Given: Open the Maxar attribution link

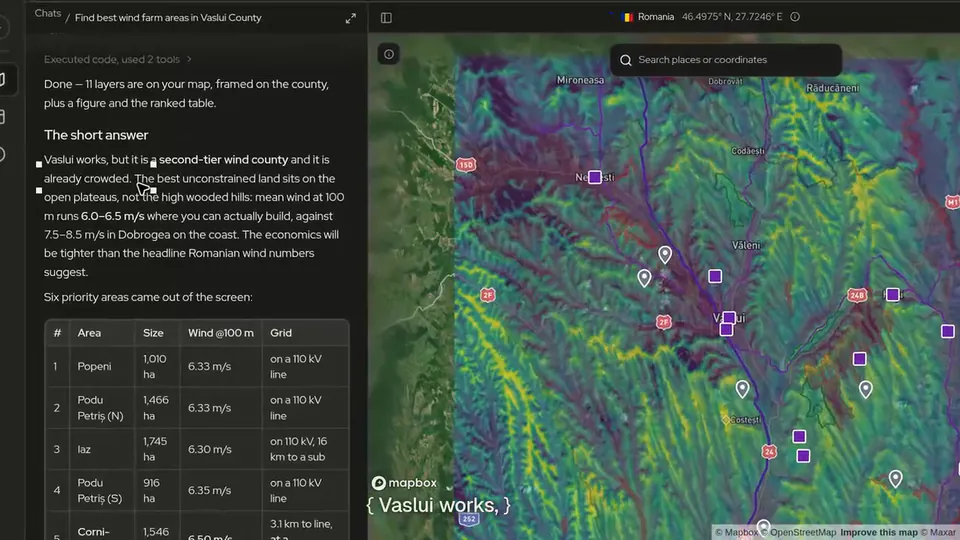Looking at the screenshot, I should (x=938, y=533).
